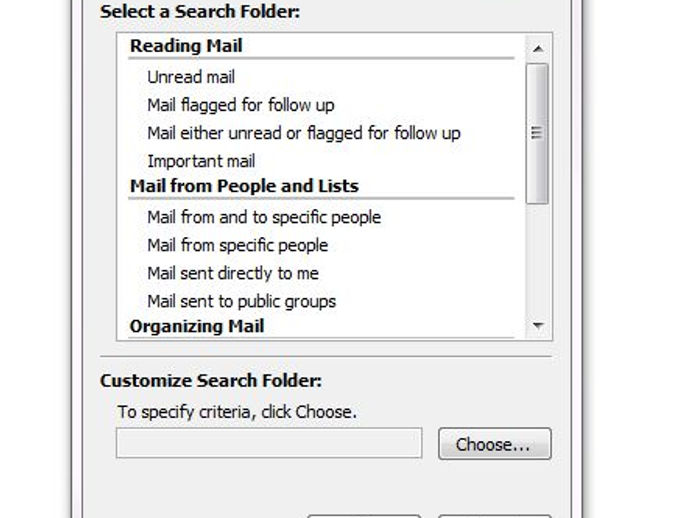The width and height of the screenshot is (690, 518).
Task: Click the OK button at dialog bottom
Action: pyautogui.click(x=364, y=516)
